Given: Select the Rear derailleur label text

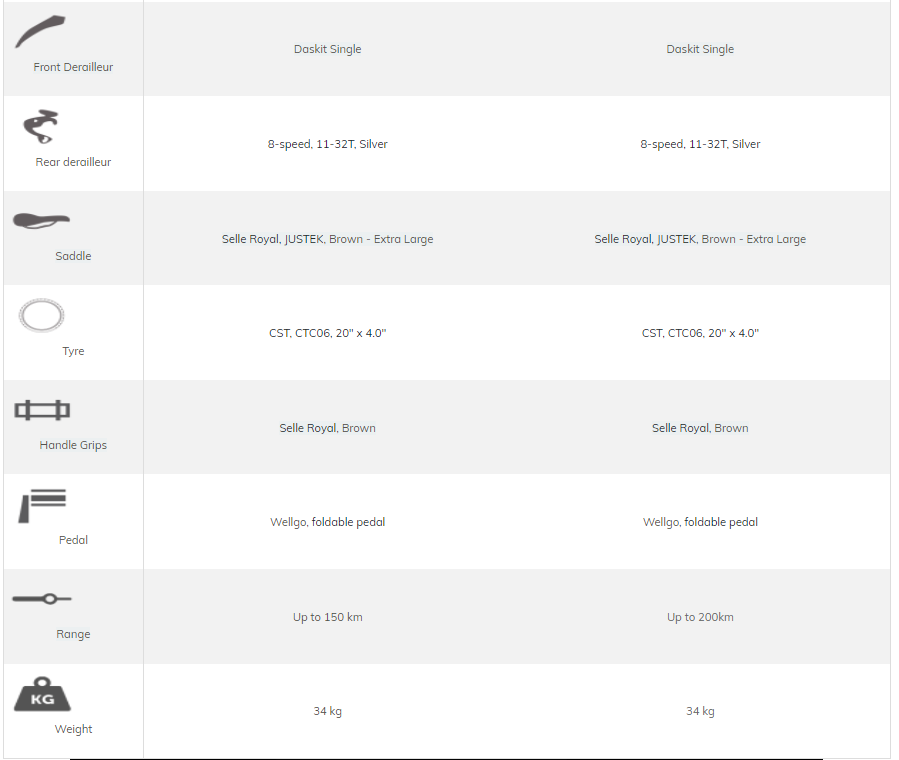Looking at the screenshot, I should click(x=73, y=162).
